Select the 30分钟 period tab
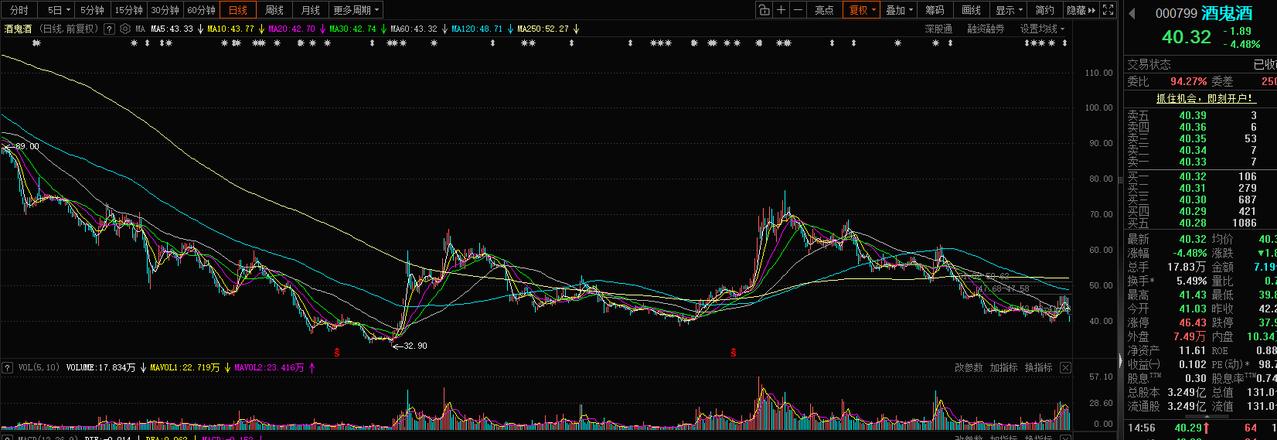This screenshot has height=440, width=1277. coord(164,10)
